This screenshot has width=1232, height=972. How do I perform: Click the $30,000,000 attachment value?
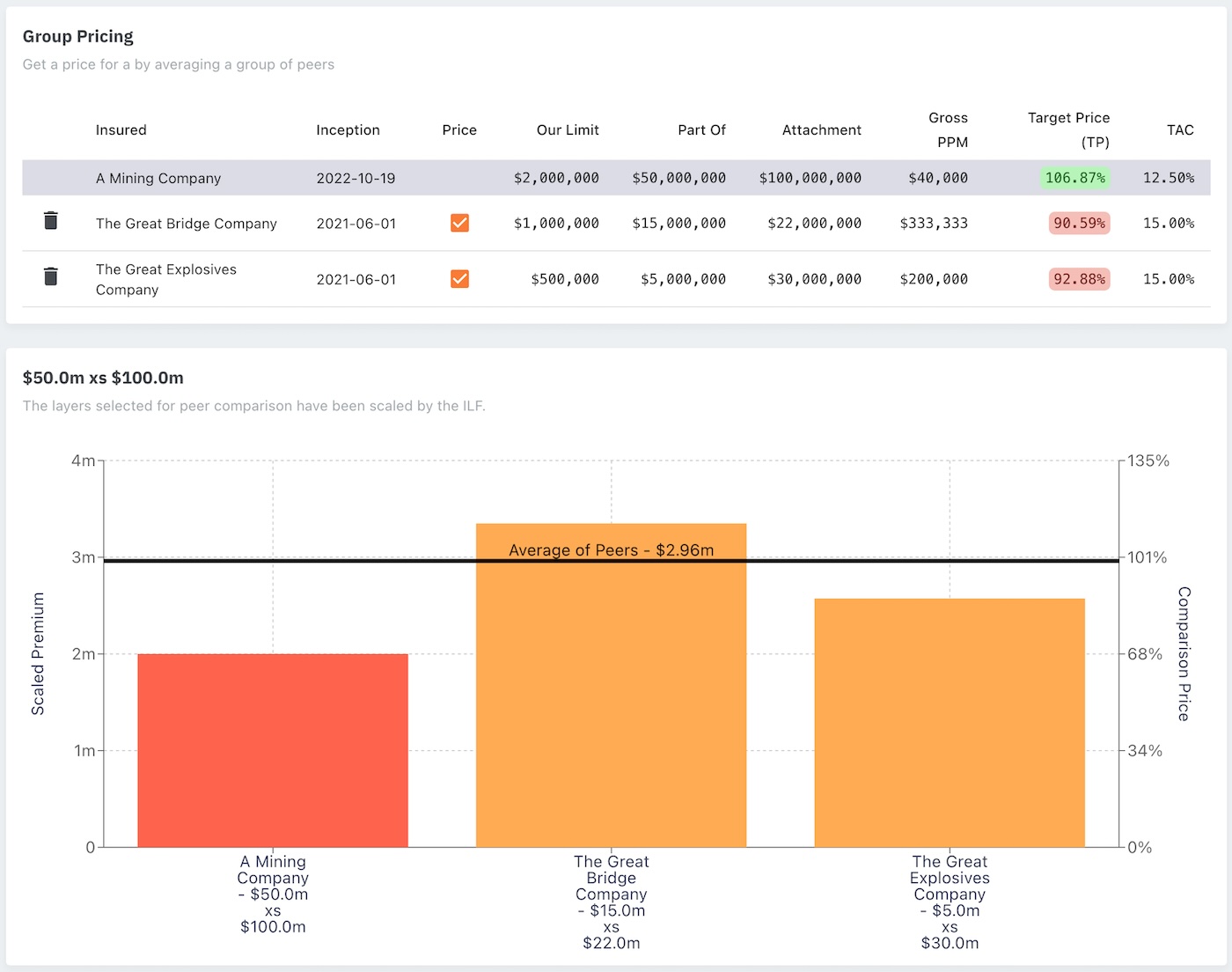coord(815,279)
